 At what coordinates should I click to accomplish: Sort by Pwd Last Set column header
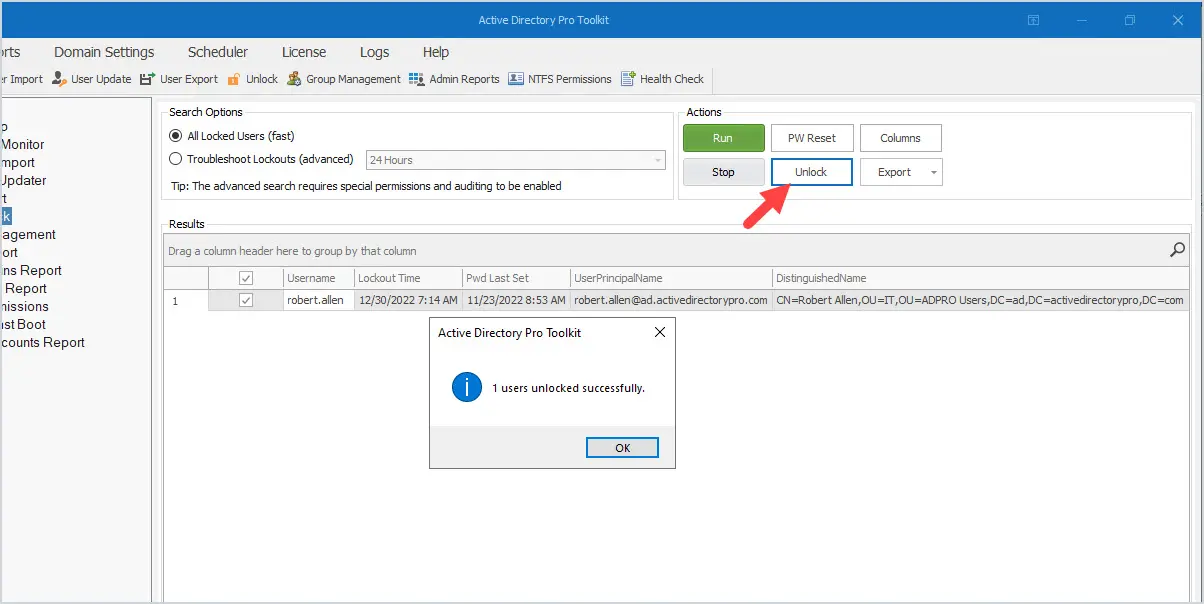(516, 278)
